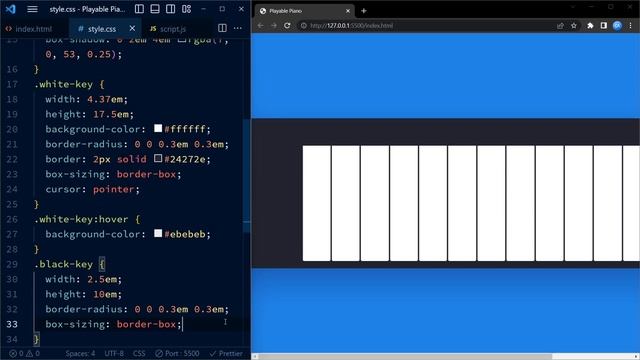640x360 pixels.
Task: Click the 17.5em height value
Action: 111,114
